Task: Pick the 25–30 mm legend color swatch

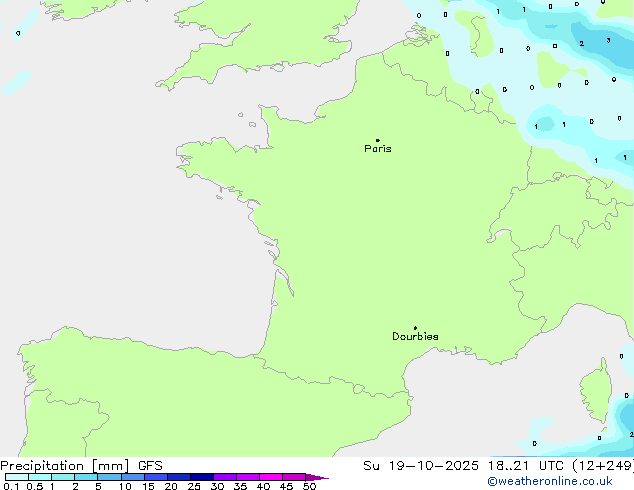Action: coord(201,477)
